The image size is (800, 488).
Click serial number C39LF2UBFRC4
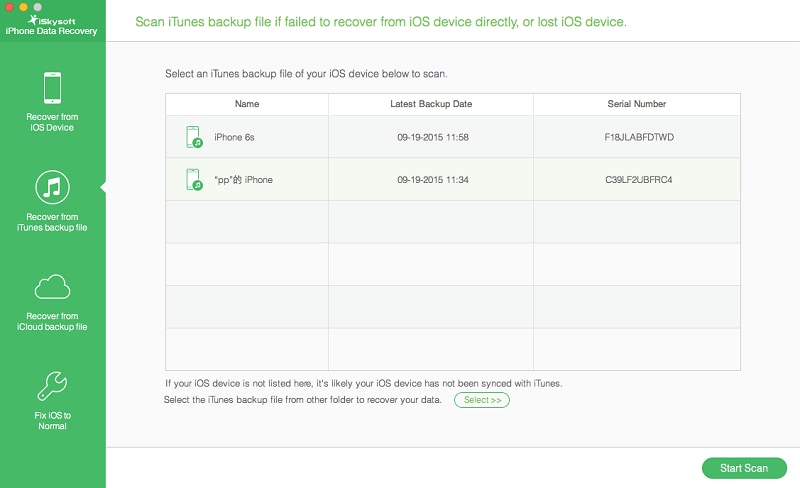(639, 180)
